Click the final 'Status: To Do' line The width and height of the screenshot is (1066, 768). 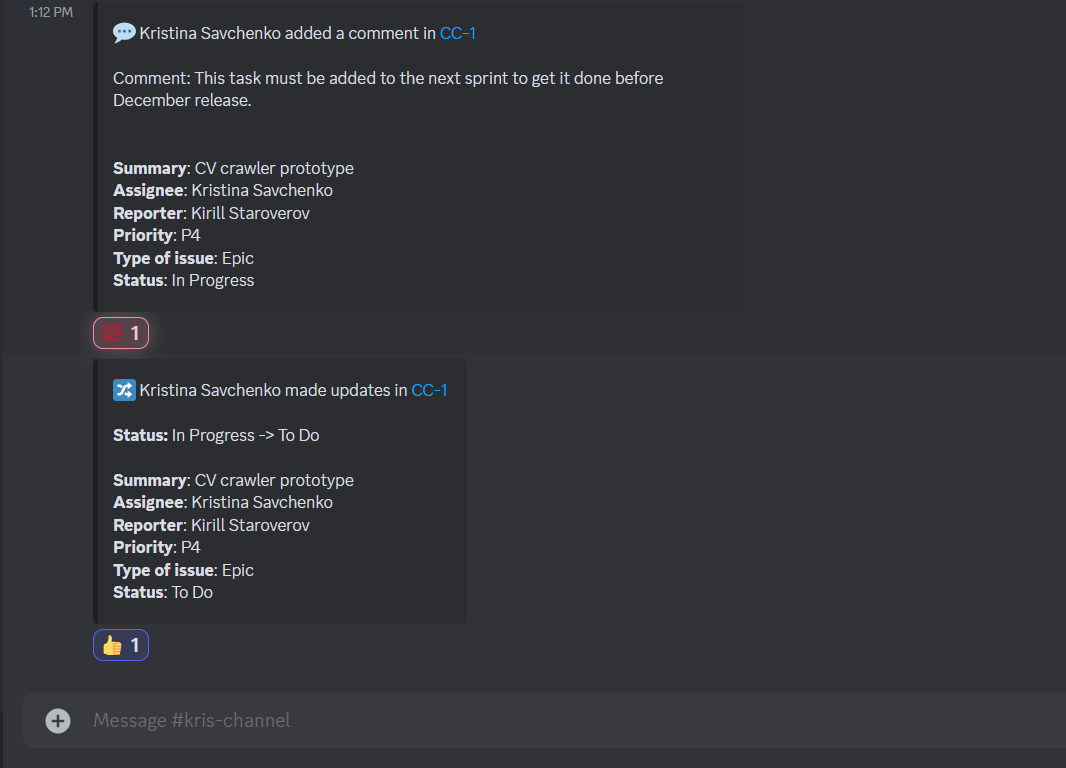coord(163,592)
